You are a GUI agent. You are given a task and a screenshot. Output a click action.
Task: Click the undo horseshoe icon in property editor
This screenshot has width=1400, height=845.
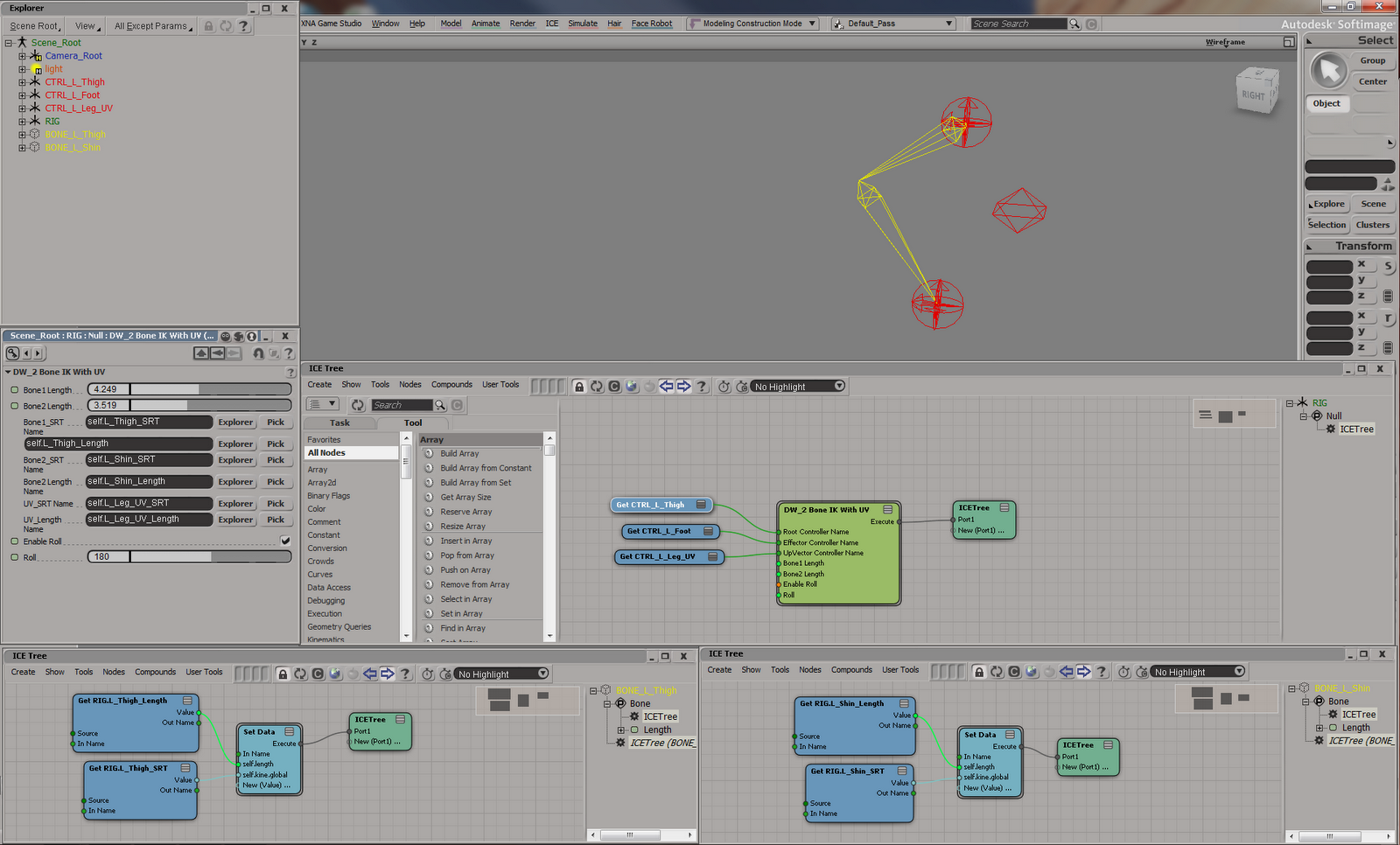click(x=258, y=353)
